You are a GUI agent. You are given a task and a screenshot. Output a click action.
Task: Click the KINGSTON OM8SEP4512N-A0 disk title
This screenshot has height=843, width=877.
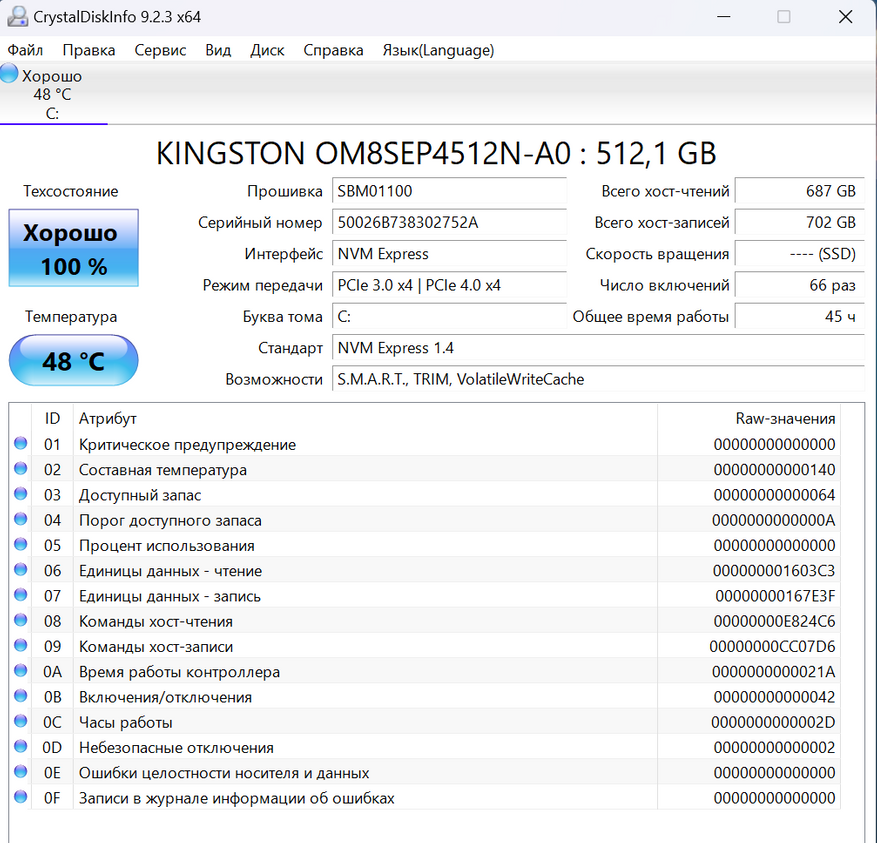436,153
